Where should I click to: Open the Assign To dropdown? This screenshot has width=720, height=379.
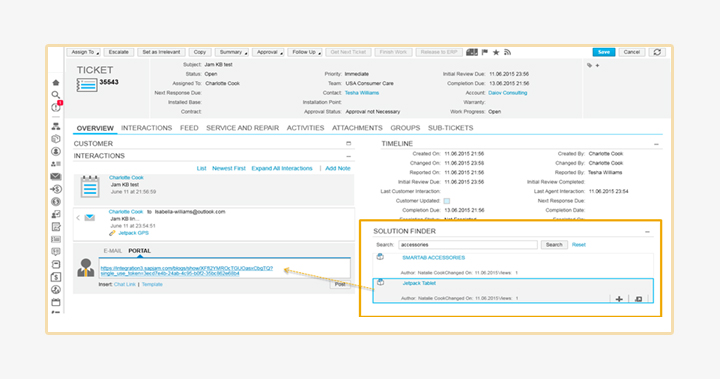pyautogui.click(x=84, y=52)
